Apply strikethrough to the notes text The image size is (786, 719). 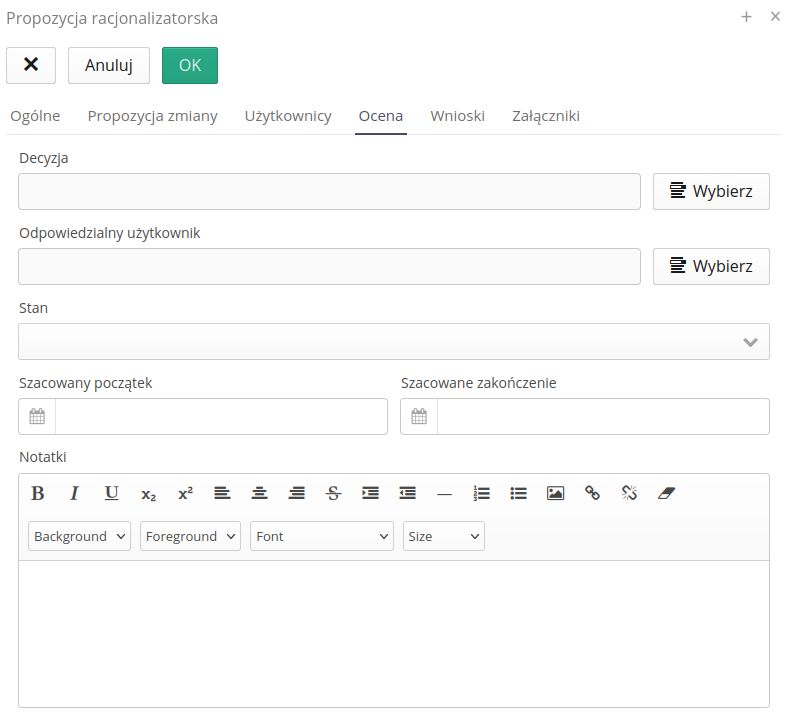tap(334, 493)
